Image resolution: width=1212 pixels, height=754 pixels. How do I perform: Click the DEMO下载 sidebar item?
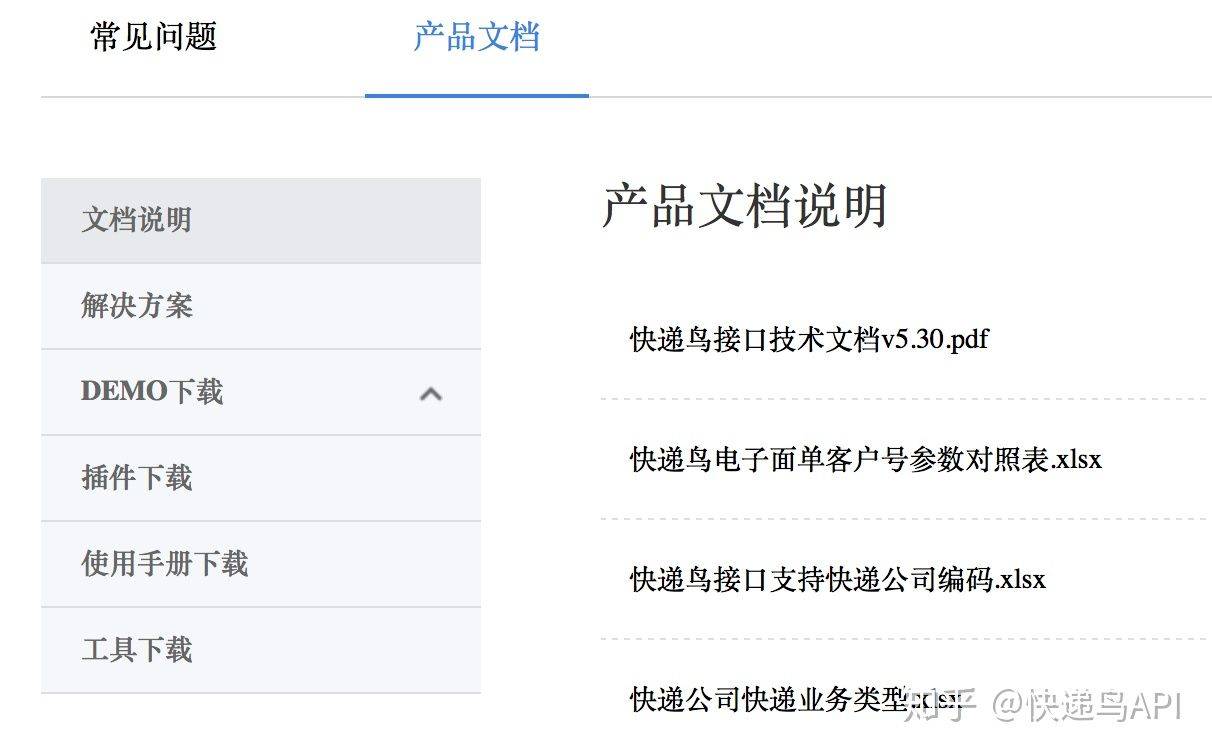click(x=260, y=392)
